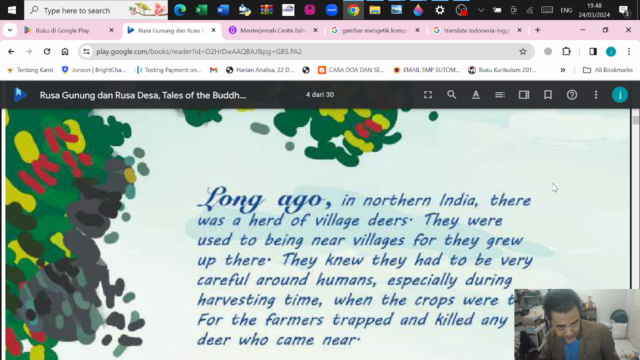Open Buku Kurikulum bookmark
Image resolution: width=640 pixels, height=360 pixels.
coord(502,70)
